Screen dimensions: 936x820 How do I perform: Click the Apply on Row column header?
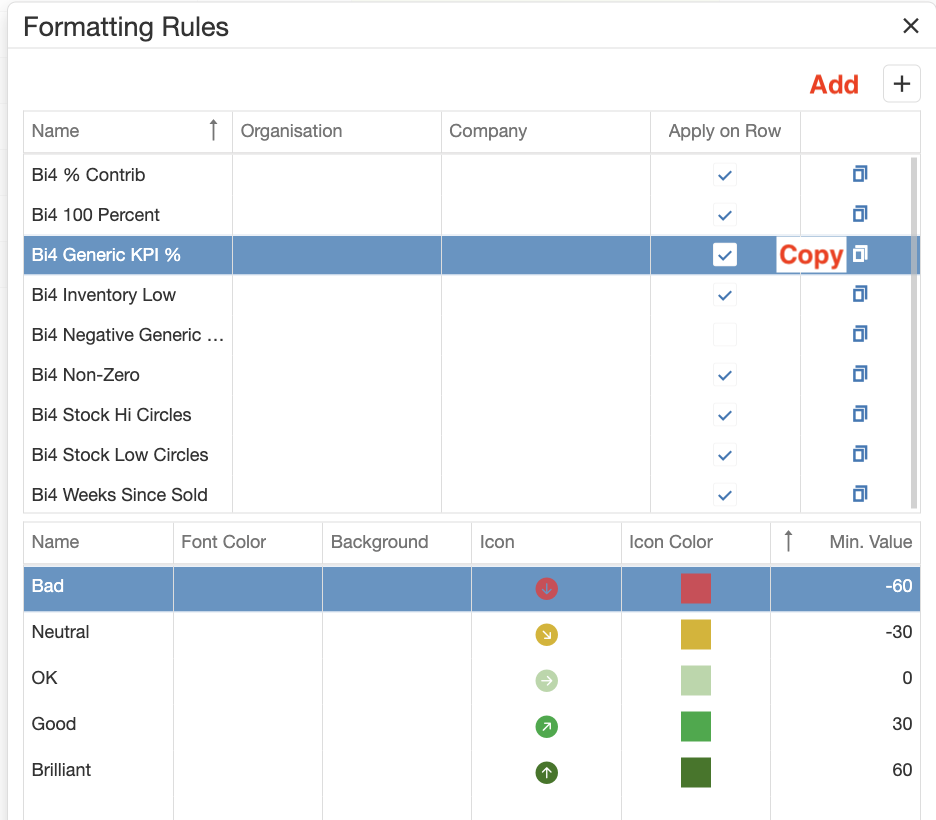click(x=725, y=131)
